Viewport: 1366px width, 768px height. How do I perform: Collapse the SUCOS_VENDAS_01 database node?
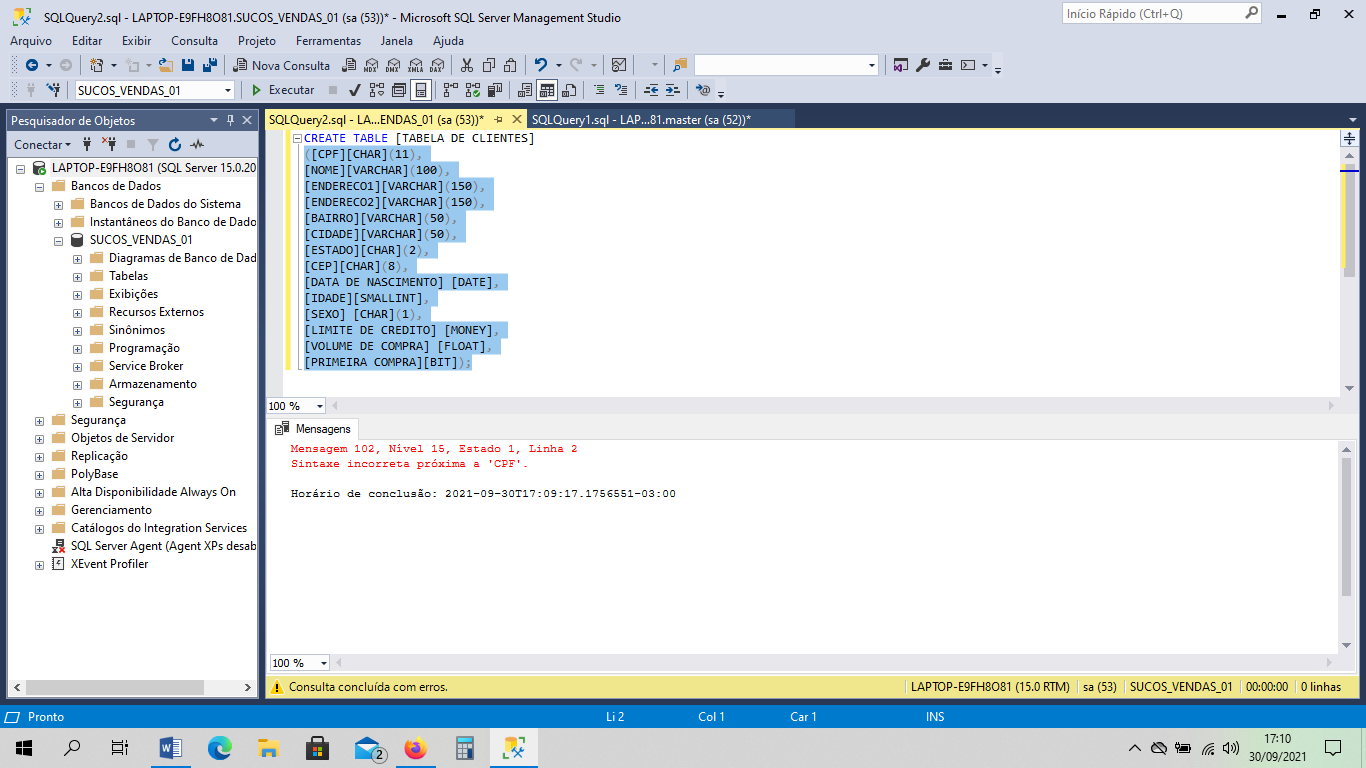[x=59, y=240]
